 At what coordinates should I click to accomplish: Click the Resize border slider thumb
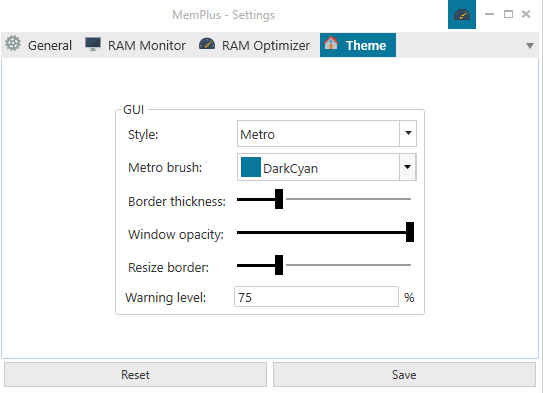pyautogui.click(x=279, y=265)
